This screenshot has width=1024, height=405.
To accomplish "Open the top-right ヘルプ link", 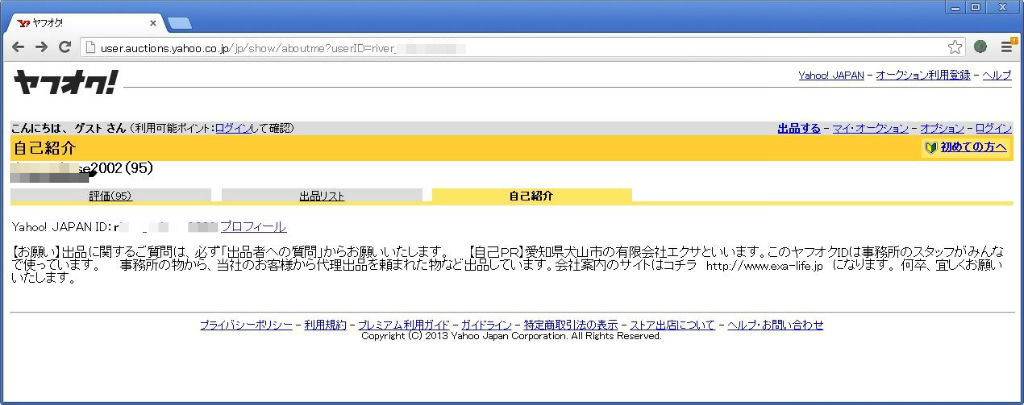I will click(997, 76).
